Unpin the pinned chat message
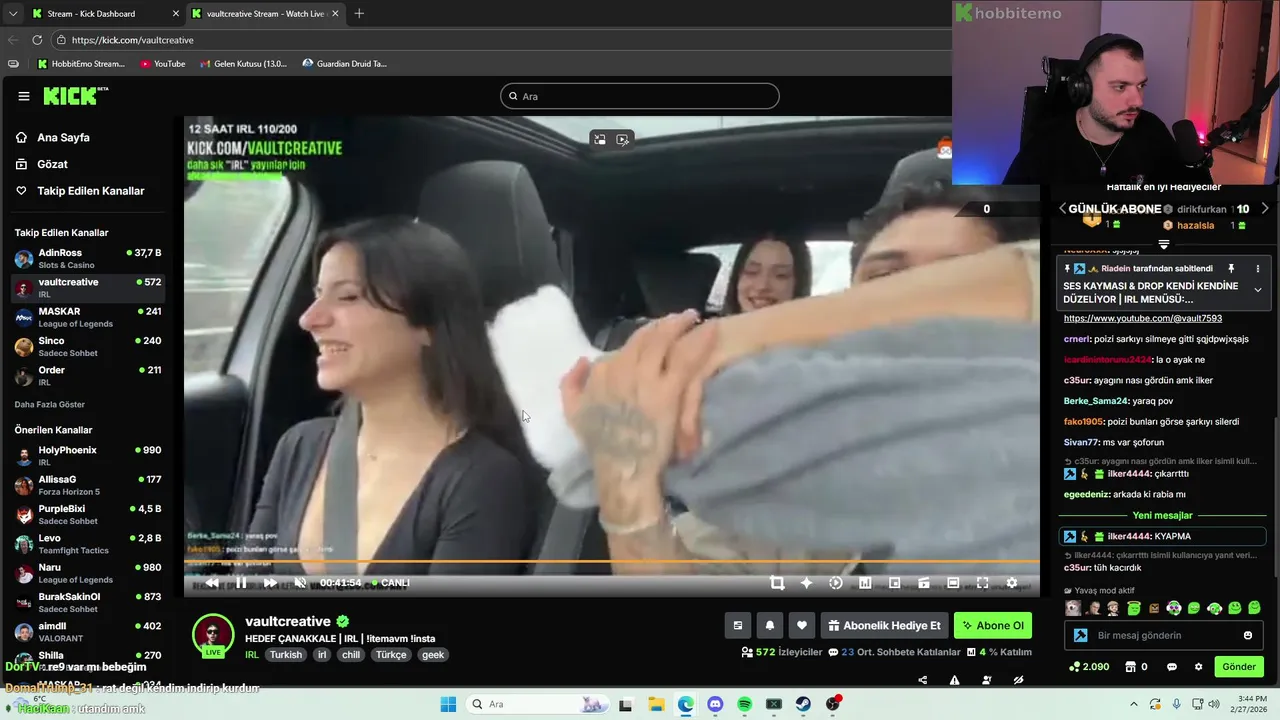Screen dimensions: 1280x720 [x=1231, y=269]
